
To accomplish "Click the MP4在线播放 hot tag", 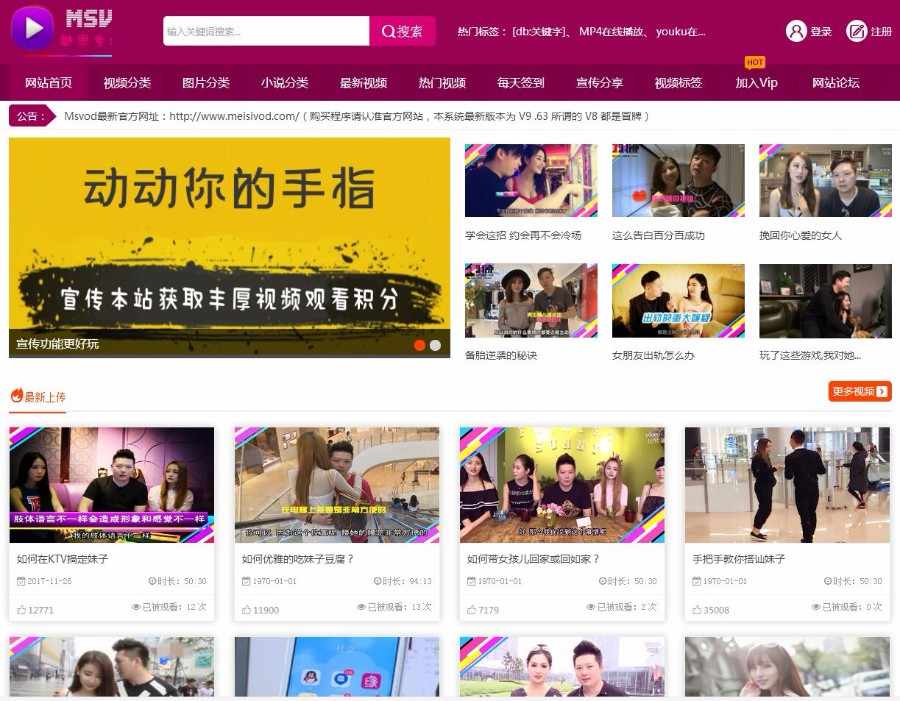I will point(611,32).
